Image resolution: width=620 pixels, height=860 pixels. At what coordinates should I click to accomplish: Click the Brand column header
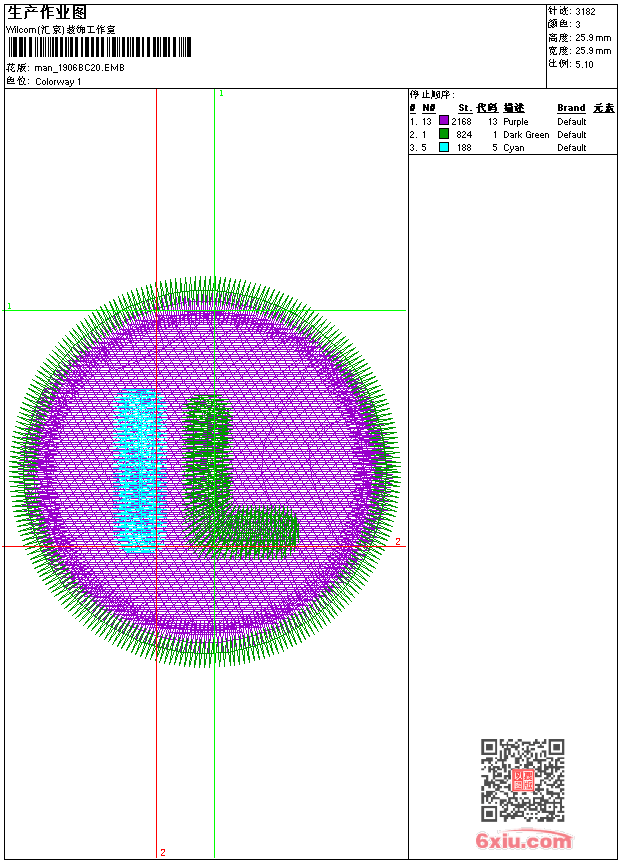point(571,108)
